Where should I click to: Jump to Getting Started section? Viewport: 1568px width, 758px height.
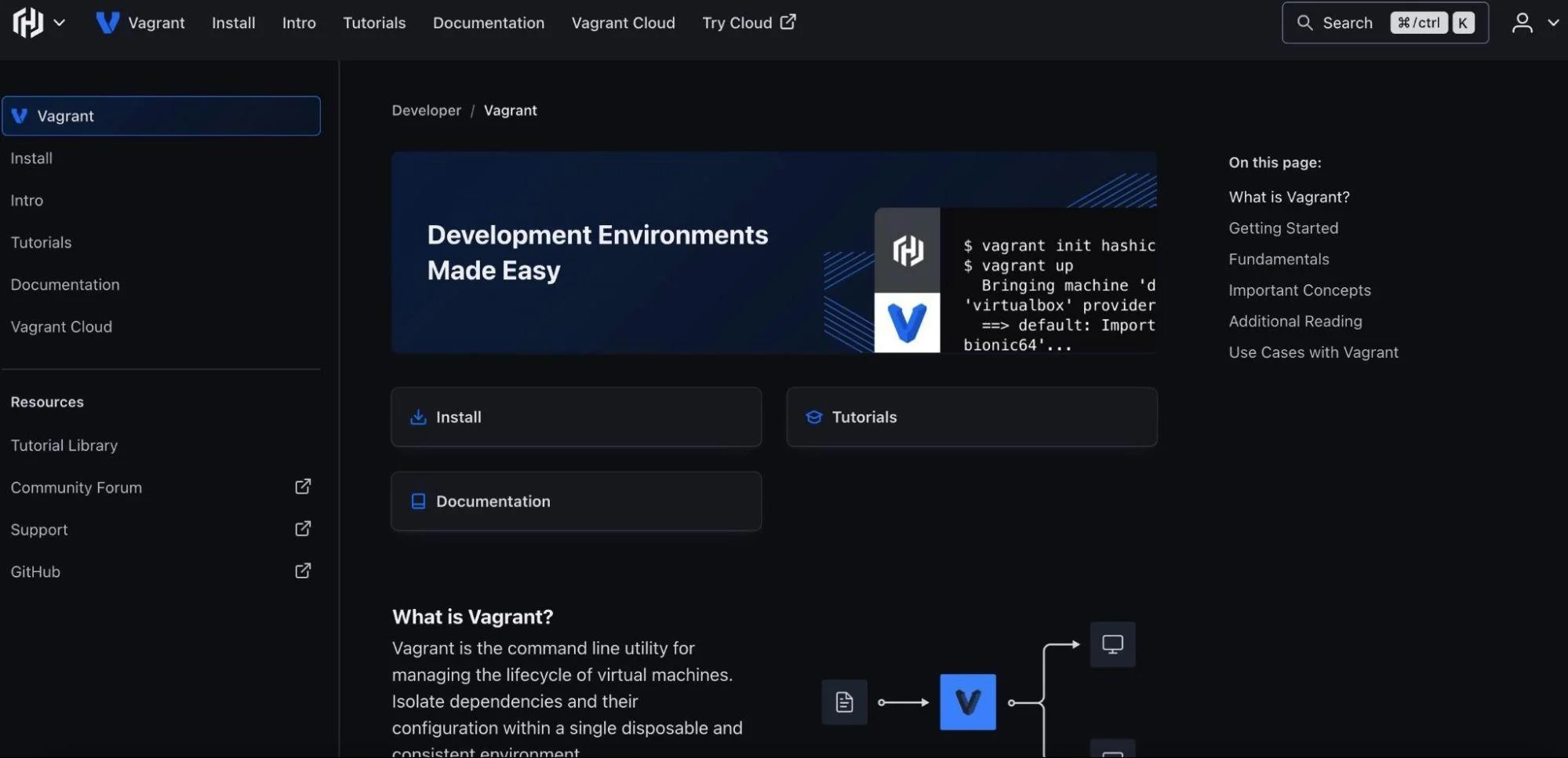1283,228
